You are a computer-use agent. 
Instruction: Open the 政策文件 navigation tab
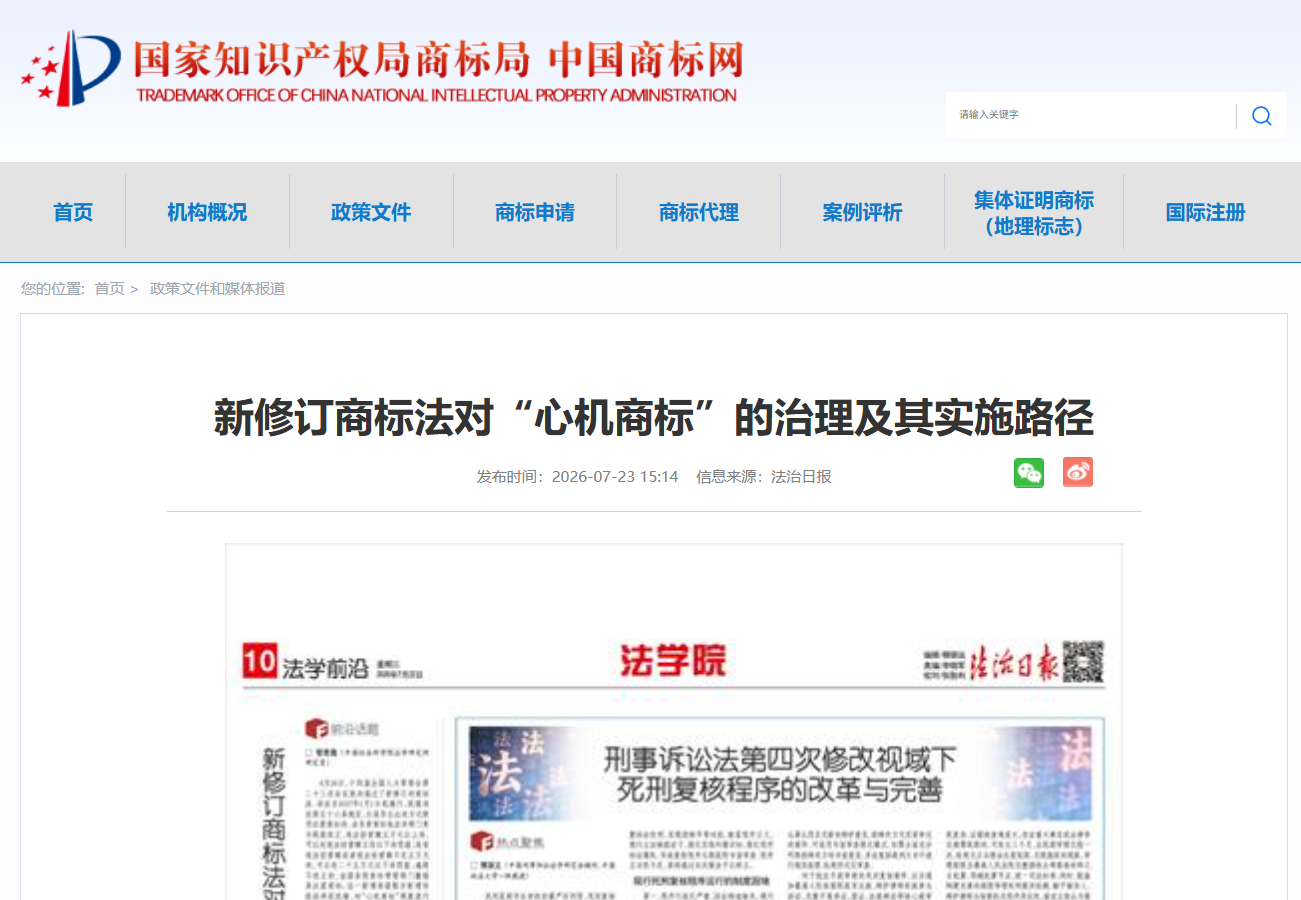[x=371, y=212]
